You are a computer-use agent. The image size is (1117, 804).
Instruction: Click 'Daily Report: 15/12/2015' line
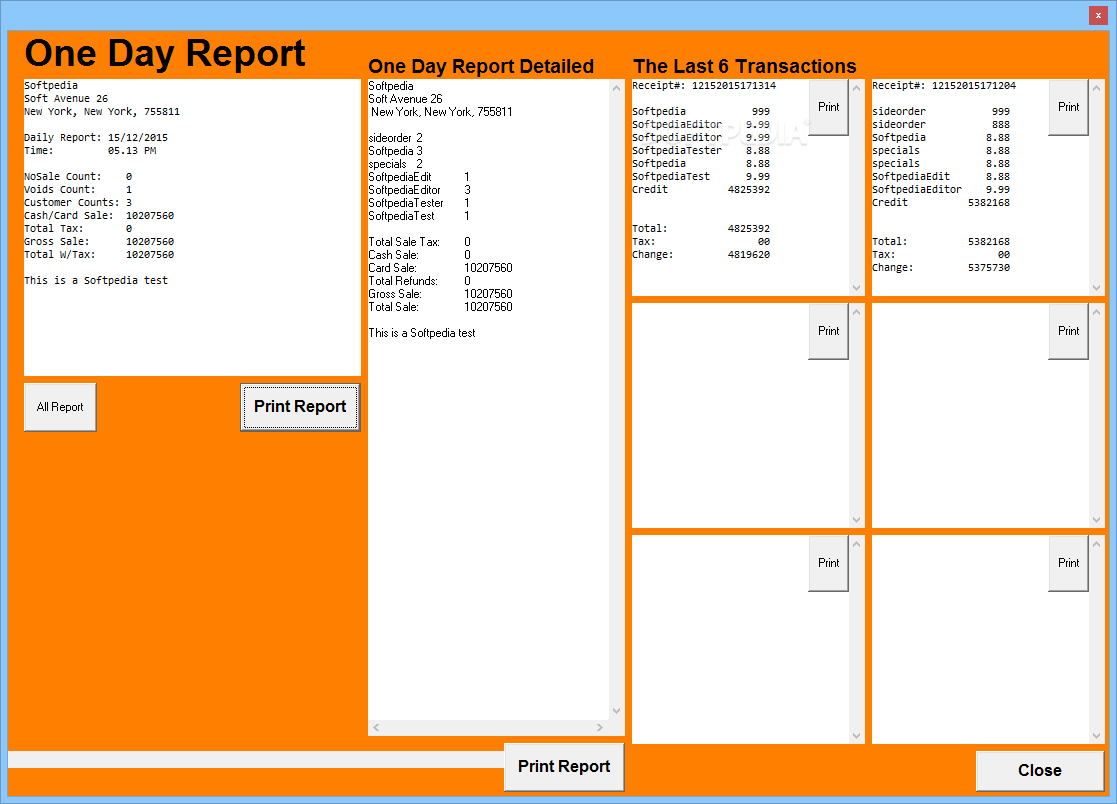tap(96, 137)
